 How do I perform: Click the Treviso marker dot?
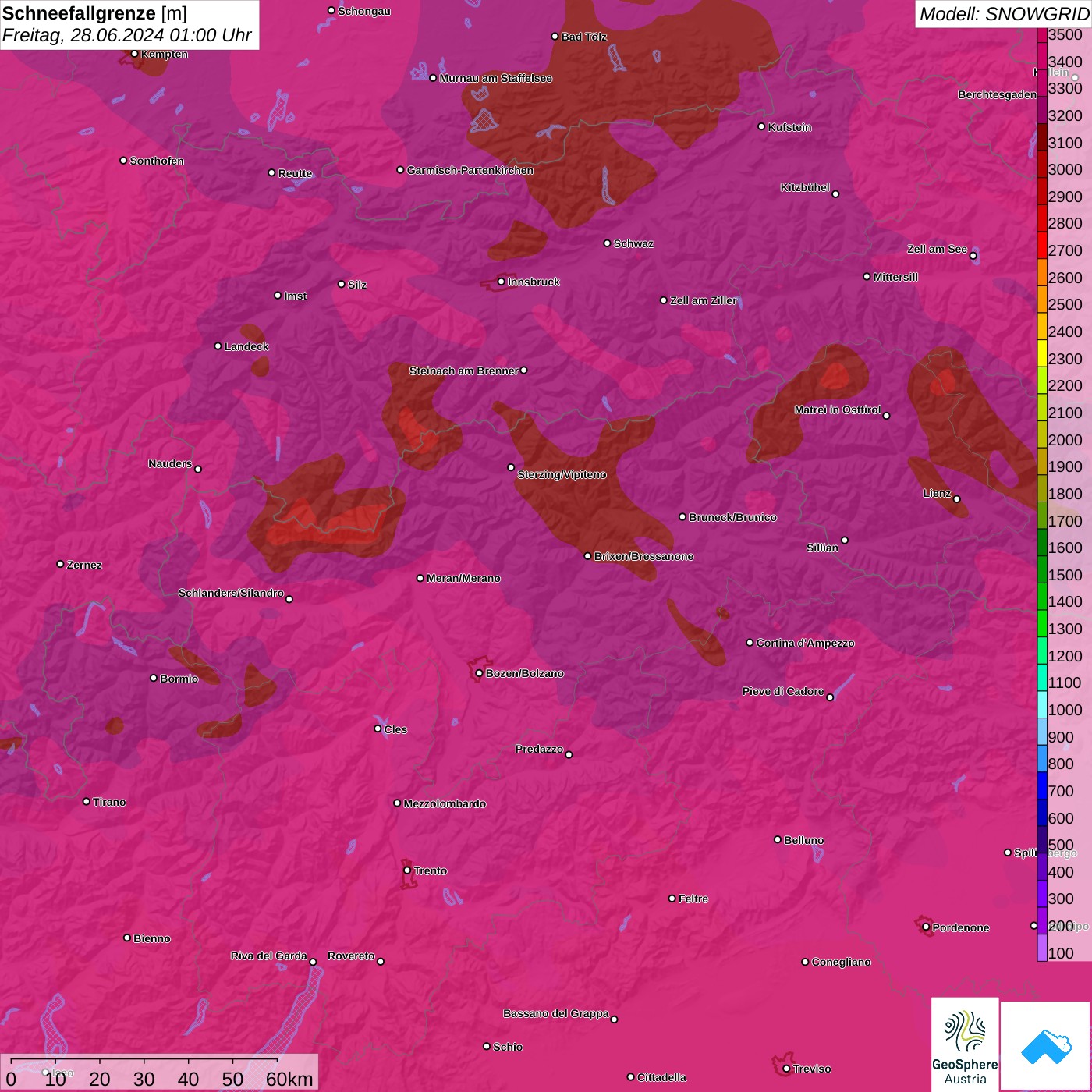[x=787, y=1069]
